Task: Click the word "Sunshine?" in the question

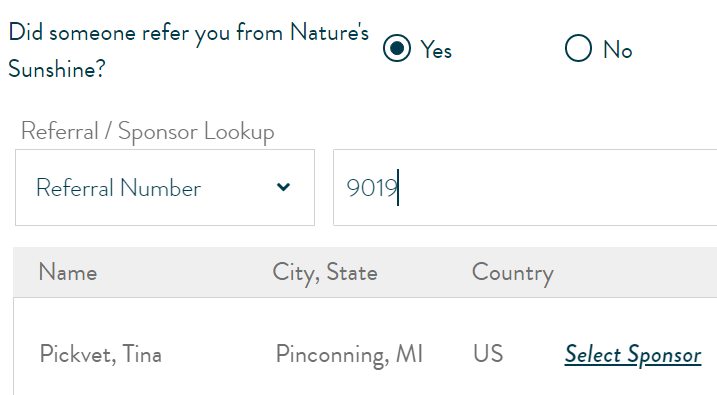Action: pyautogui.click(x=57, y=69)
